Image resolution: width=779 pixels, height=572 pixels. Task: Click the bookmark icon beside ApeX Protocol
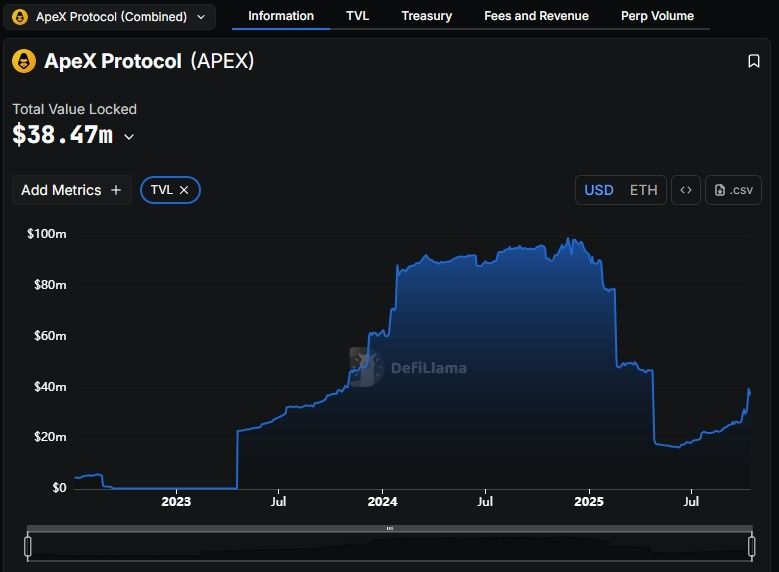(754, 61)
